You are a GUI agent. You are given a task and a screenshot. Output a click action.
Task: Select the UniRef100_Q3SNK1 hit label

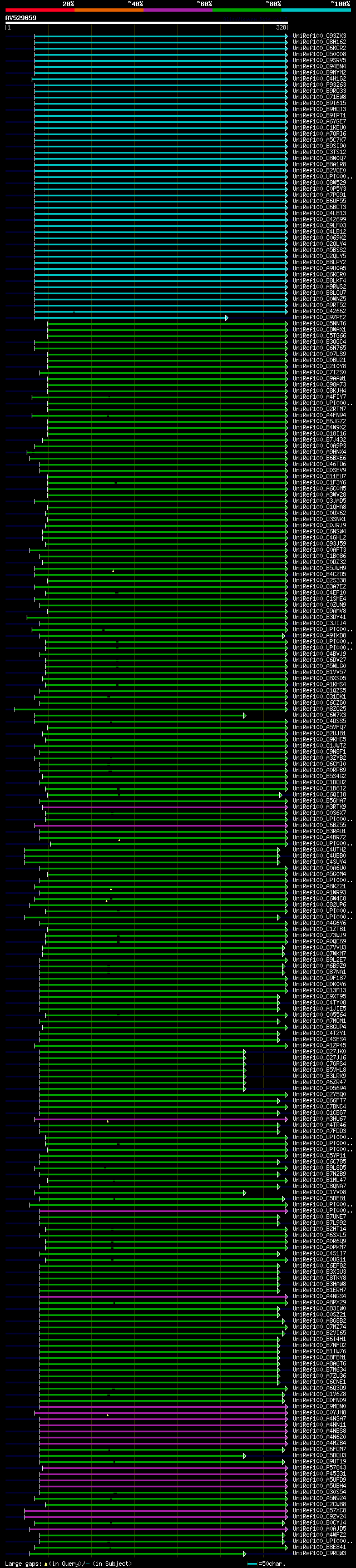tap(319, 519)
